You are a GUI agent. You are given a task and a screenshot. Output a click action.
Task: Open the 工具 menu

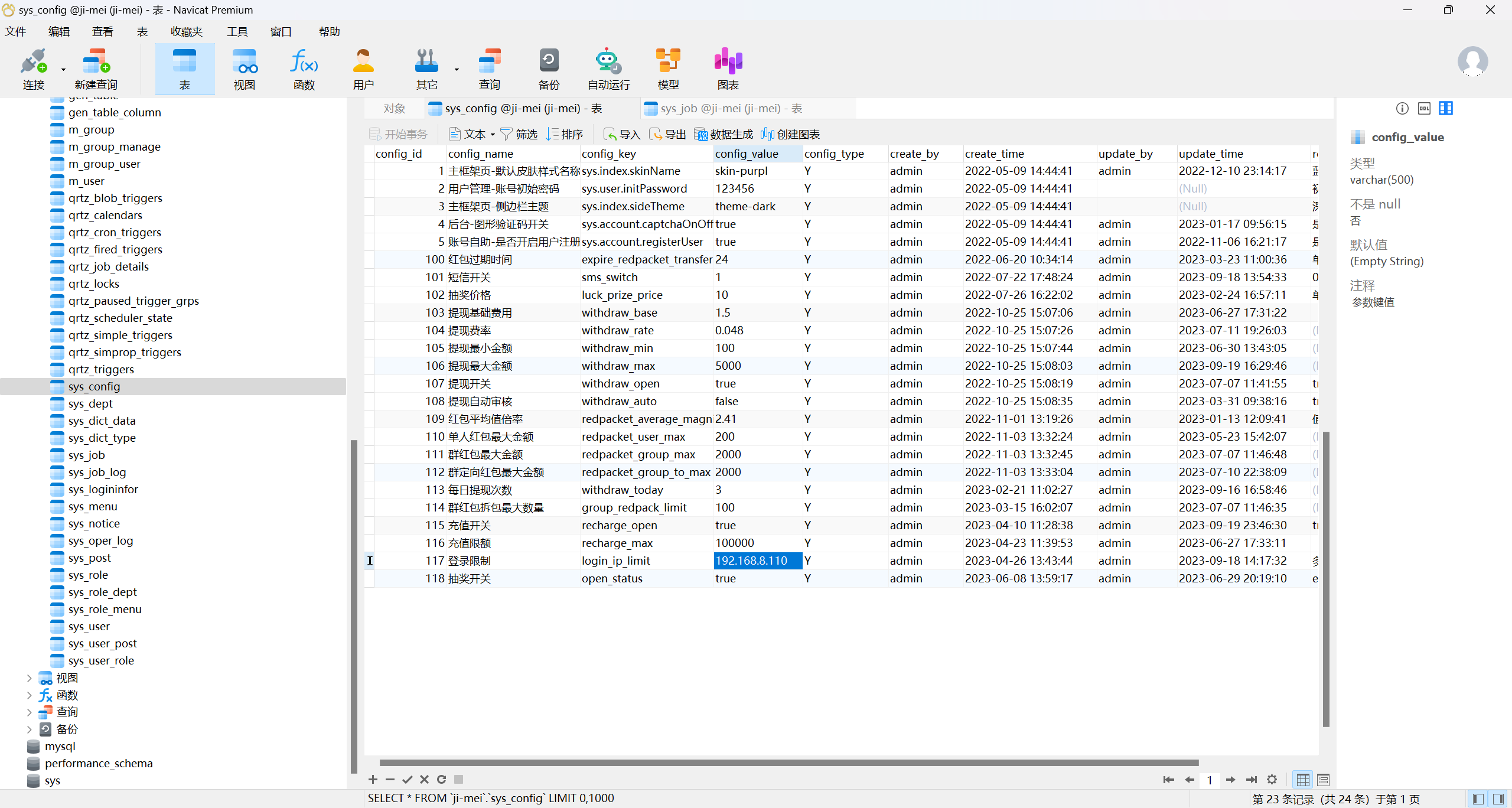pos(237,31)
